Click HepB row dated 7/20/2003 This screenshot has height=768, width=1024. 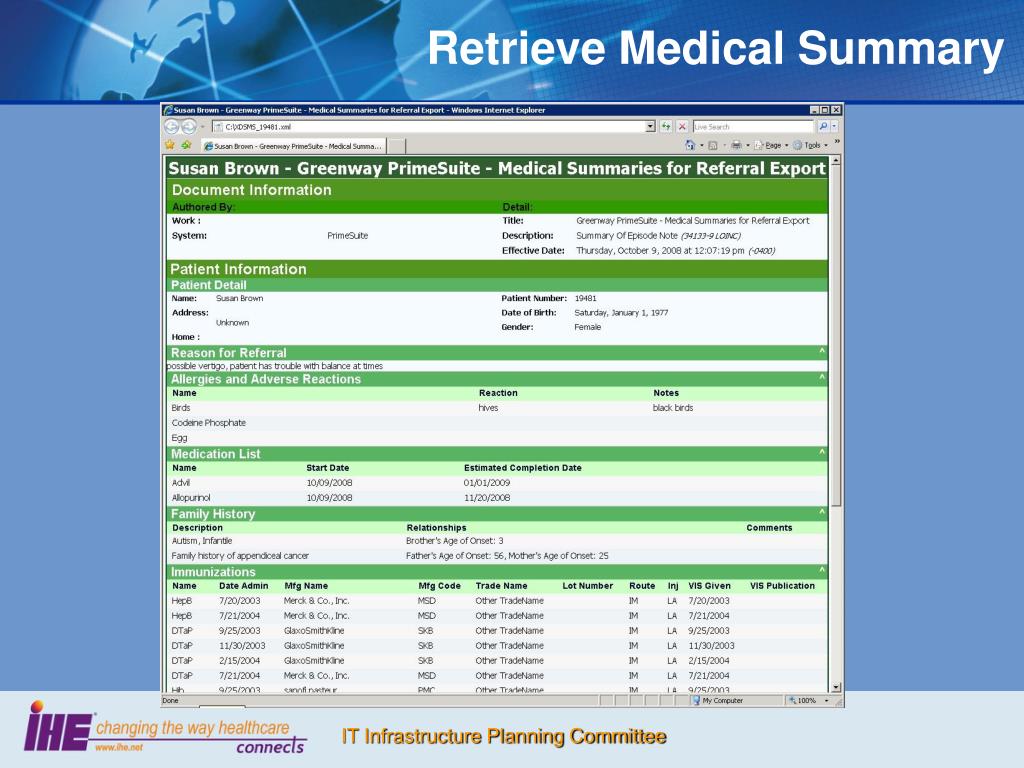coord(497,601)
